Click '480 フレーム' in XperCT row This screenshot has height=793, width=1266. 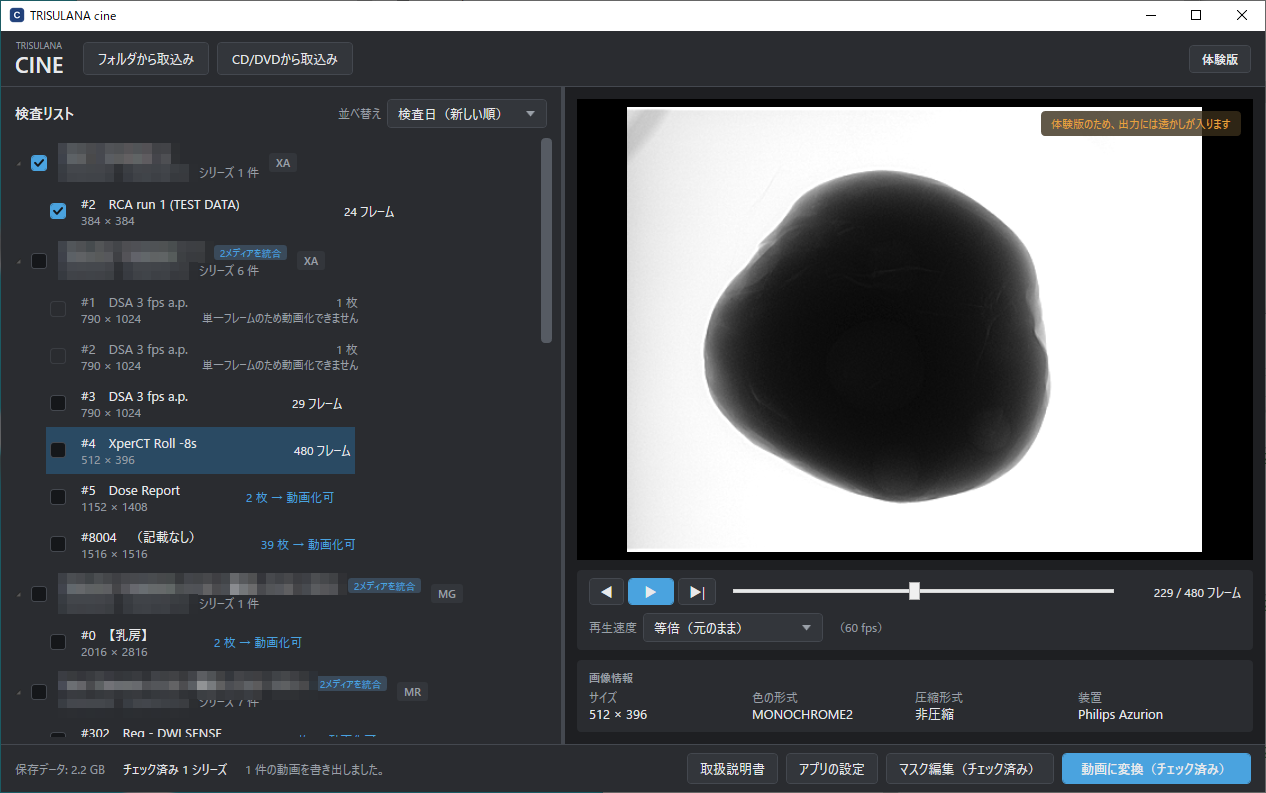pos(322,451)
